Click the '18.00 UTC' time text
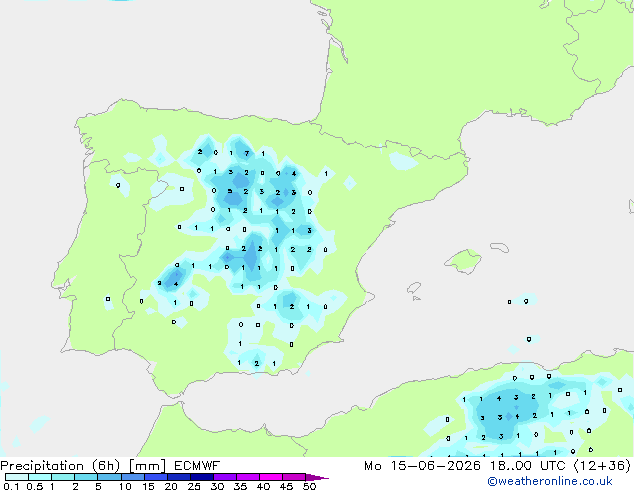Viewport: 634px width, 490px height. point(527,466)
